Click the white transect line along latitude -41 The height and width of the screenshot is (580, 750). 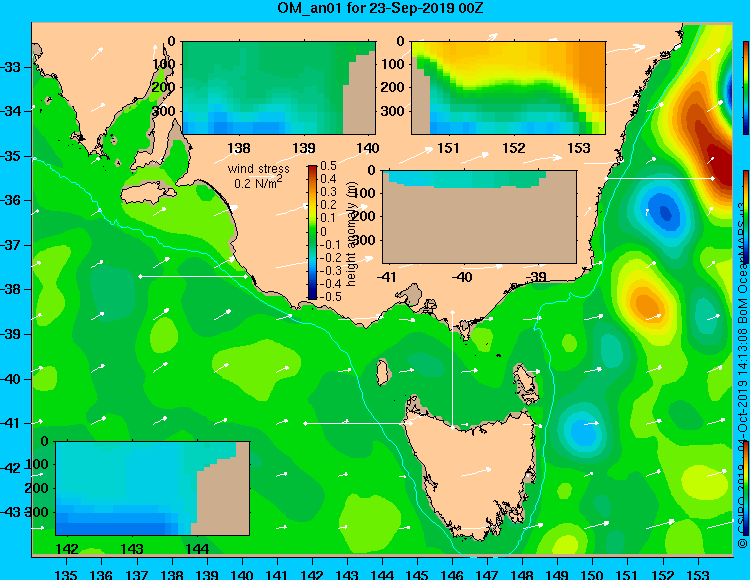(357, 423)
